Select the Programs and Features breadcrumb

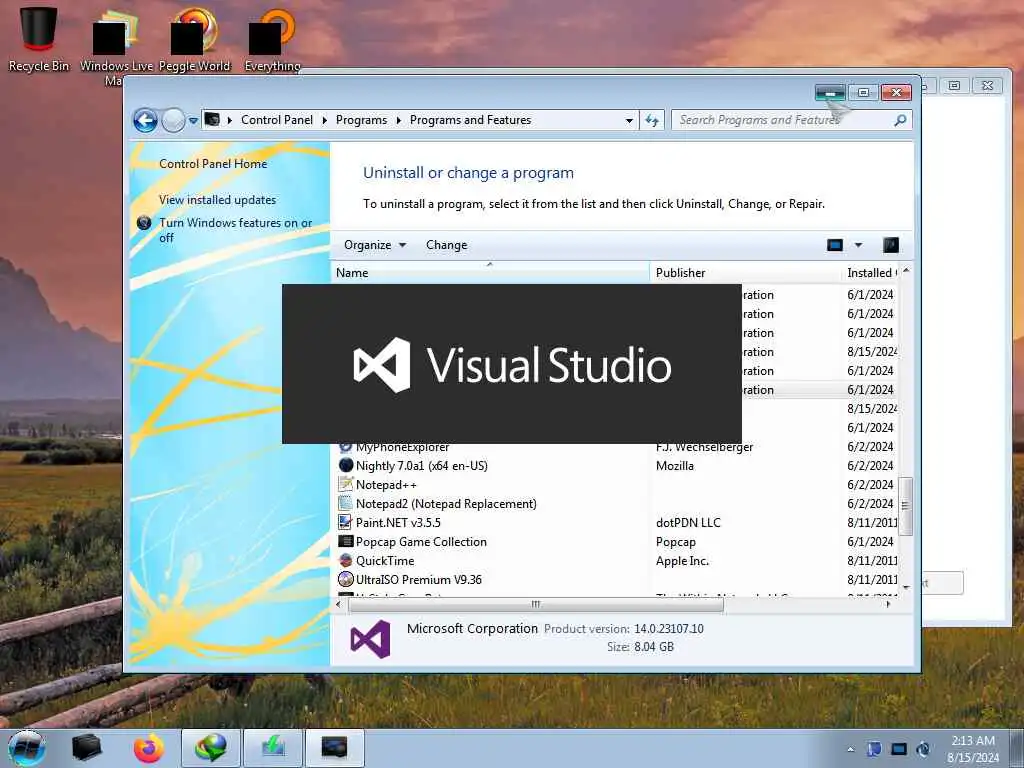click(470, 120)
